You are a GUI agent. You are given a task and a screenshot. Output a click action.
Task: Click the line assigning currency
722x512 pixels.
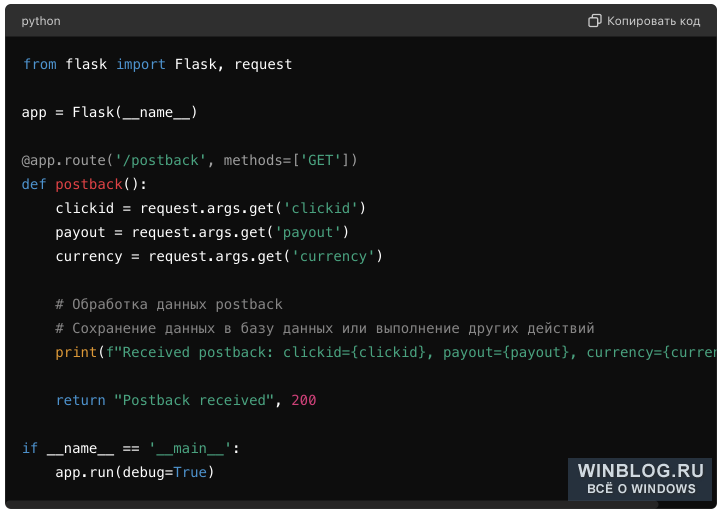[219, 256]
